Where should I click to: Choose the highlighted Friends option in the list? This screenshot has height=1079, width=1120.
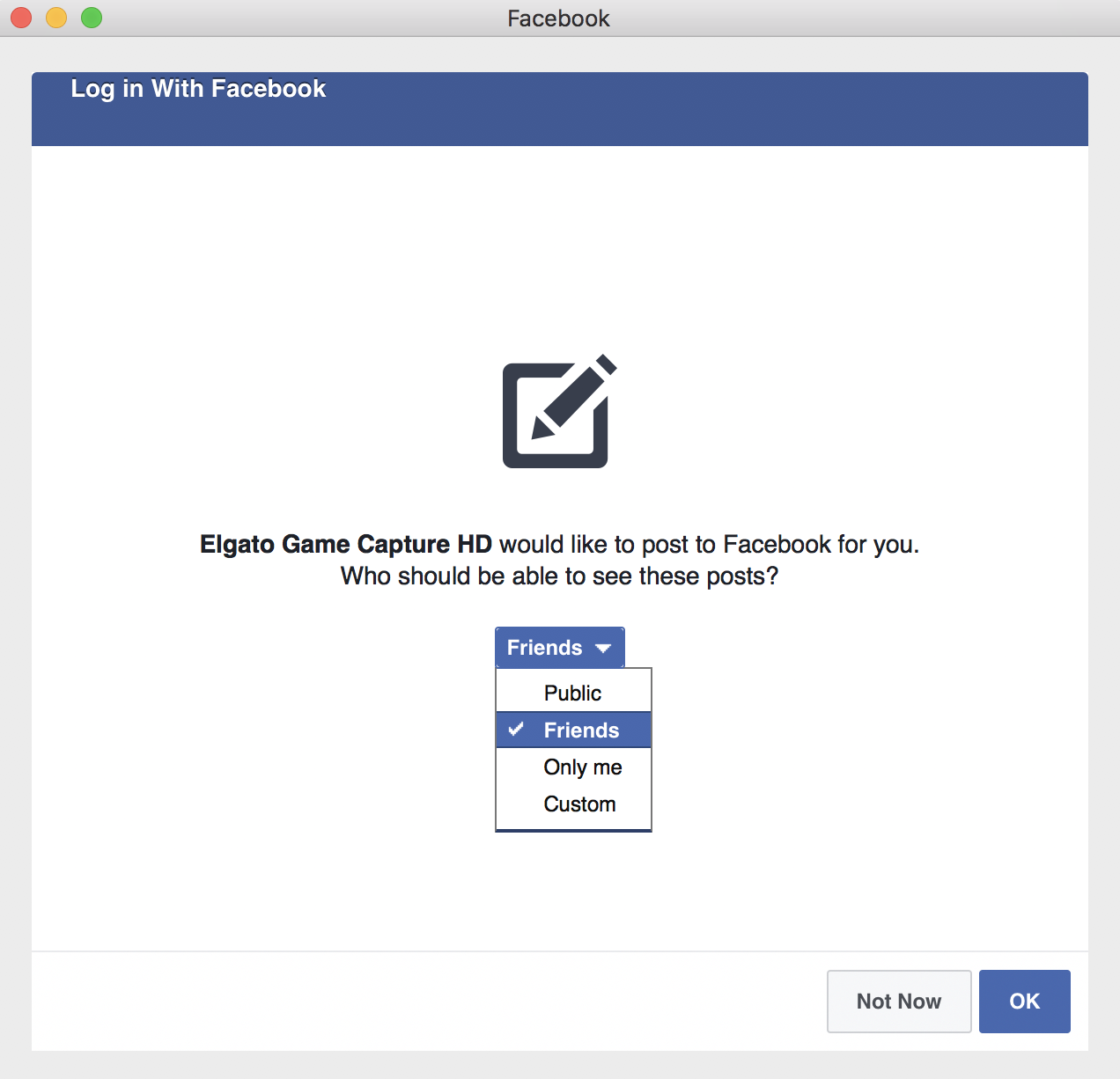581,730
